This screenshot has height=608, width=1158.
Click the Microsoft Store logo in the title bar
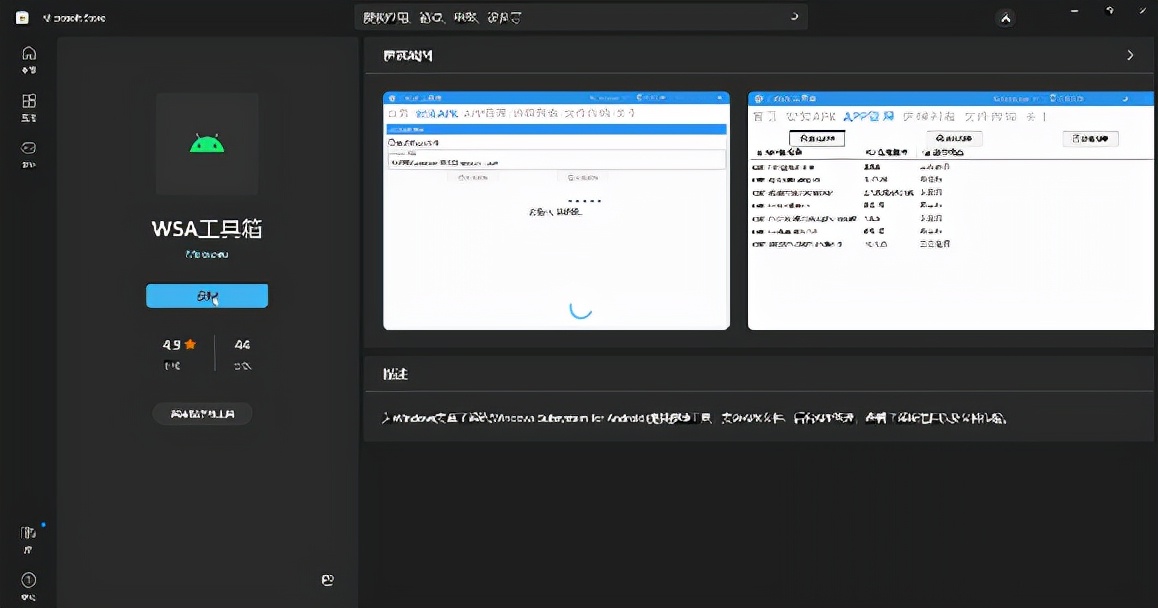coord(22,17)
